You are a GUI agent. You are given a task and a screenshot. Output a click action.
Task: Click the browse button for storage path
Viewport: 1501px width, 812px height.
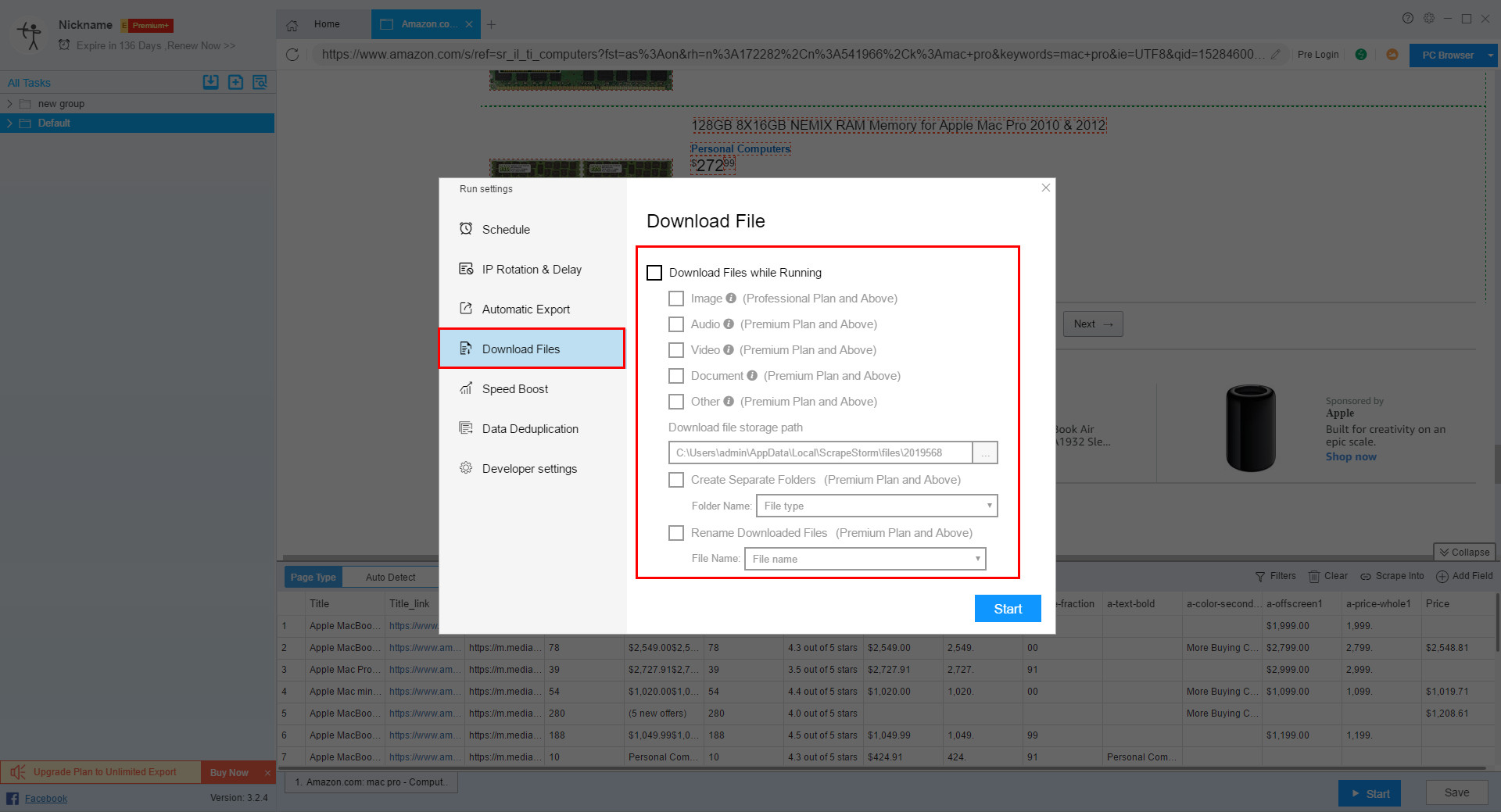[985, 453]
